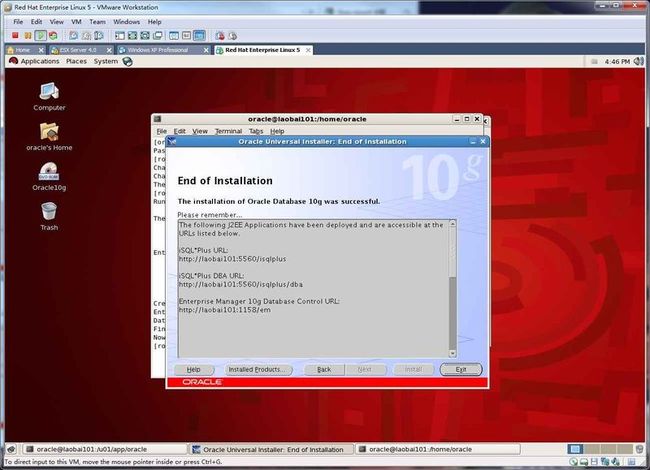650x470 pixels.
Task: Click the iSQL*Plus URL text http://laobai101:5560/isqlplus
Action: click(x=232, y=259)
